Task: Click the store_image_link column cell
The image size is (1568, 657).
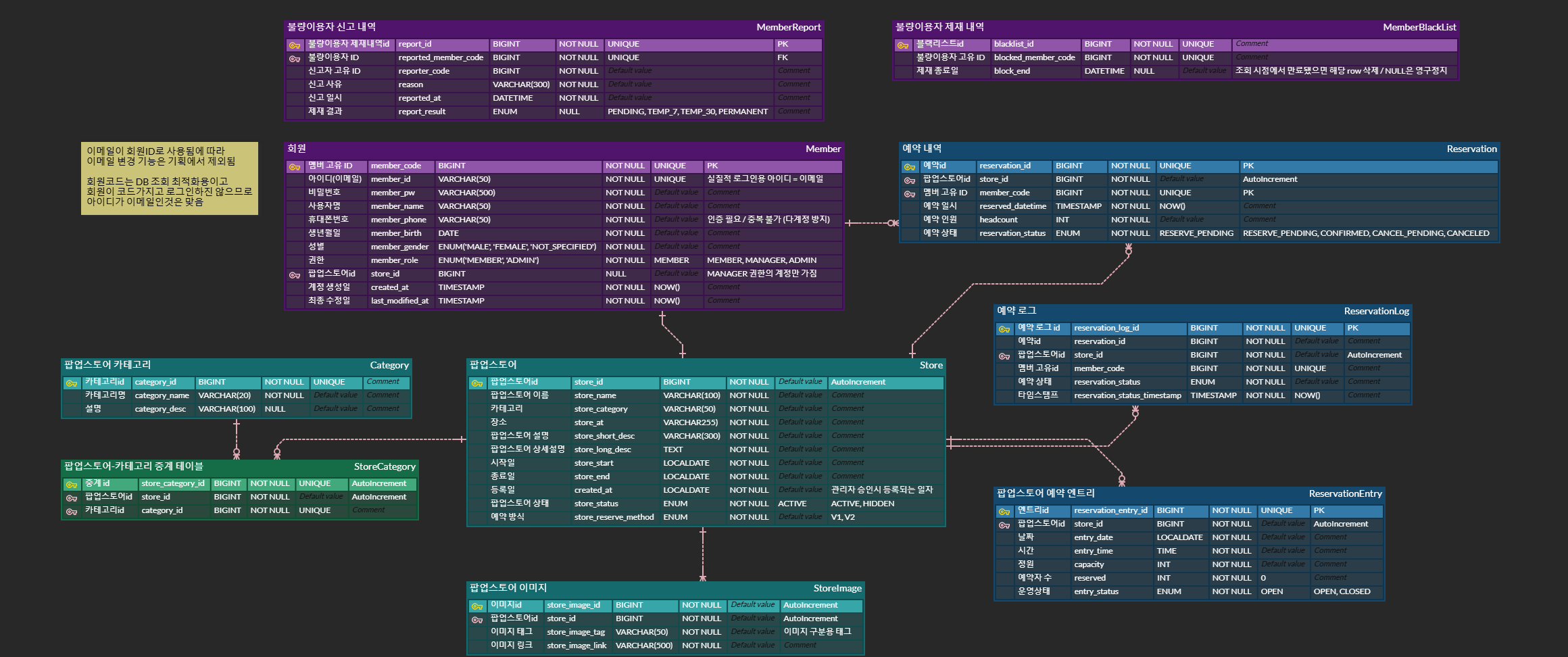Action: tap(578, 646)
